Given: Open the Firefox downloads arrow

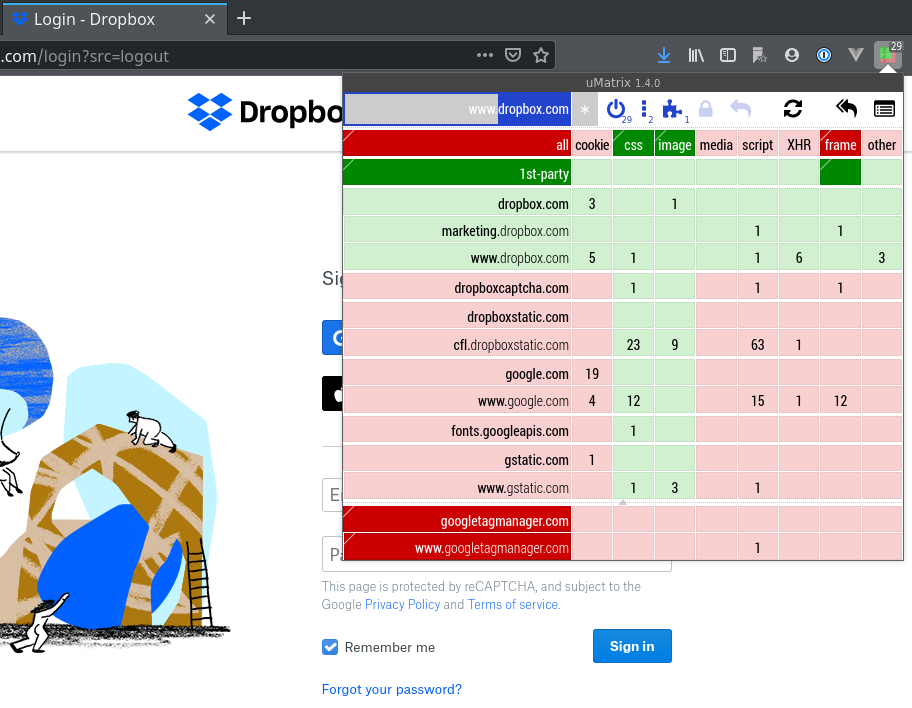Looking at the screenshot, I should click(664, 55).
